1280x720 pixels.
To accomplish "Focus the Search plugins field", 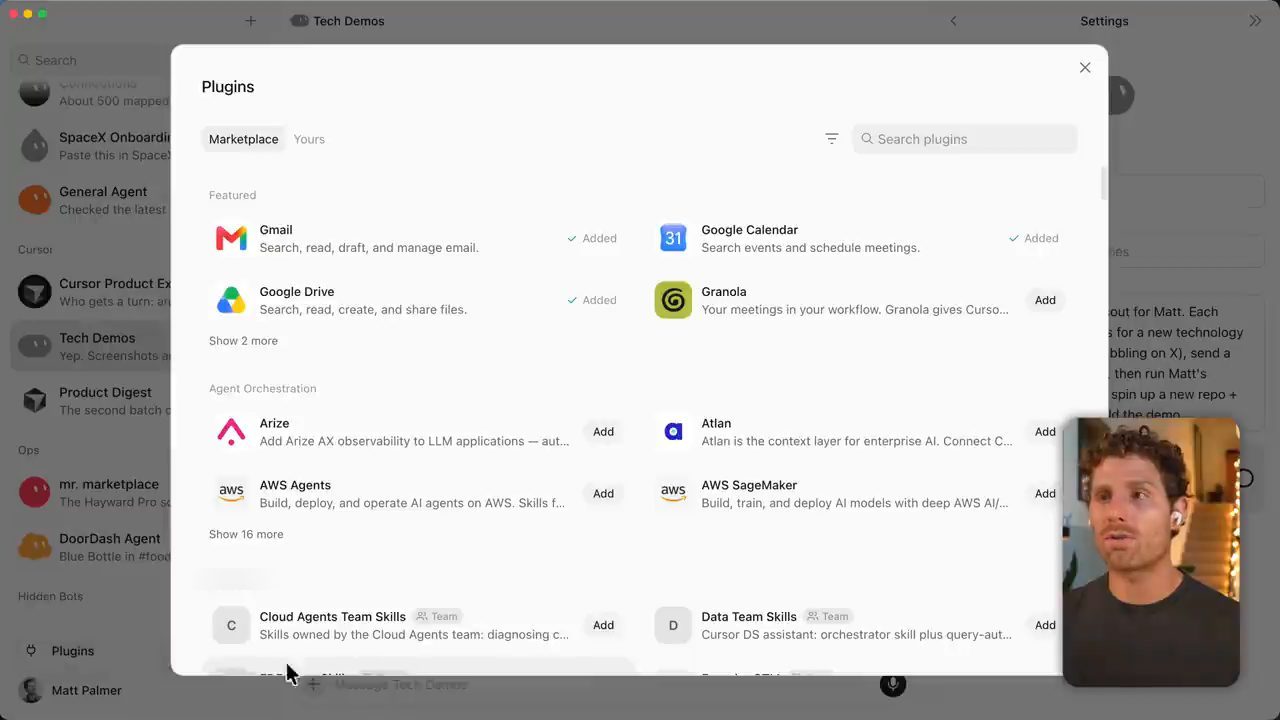I will point(965,139).
